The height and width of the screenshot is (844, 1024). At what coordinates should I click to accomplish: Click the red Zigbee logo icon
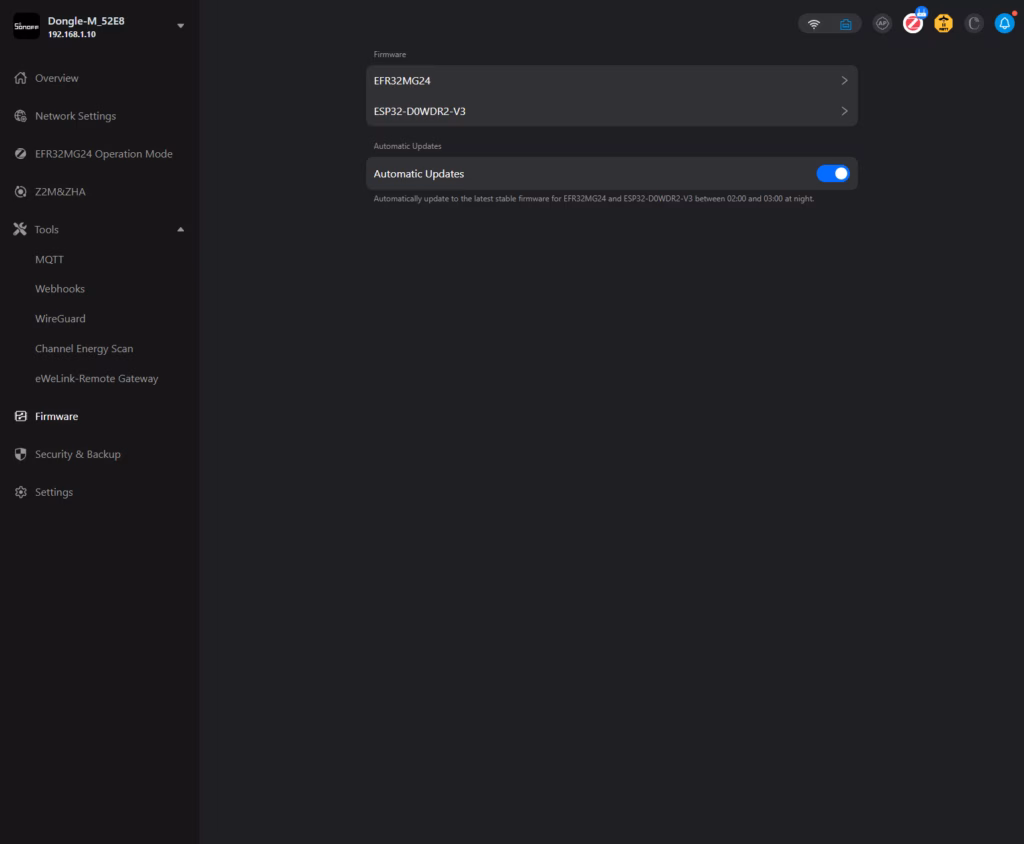coord(913,23)
